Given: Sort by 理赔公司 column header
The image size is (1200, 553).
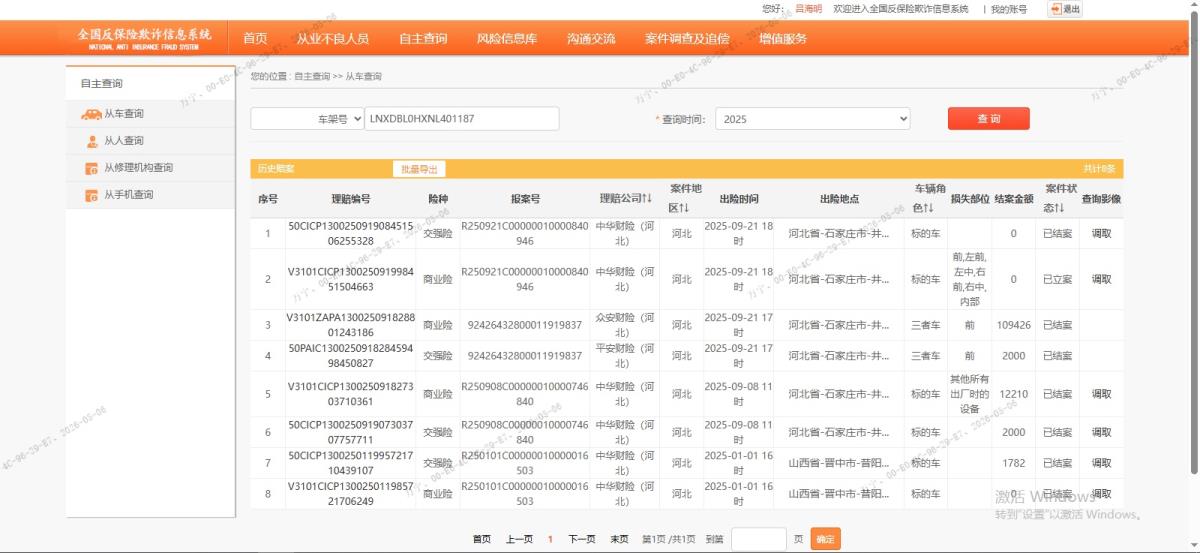Looking at the screenshot, I should pos(625,199).
